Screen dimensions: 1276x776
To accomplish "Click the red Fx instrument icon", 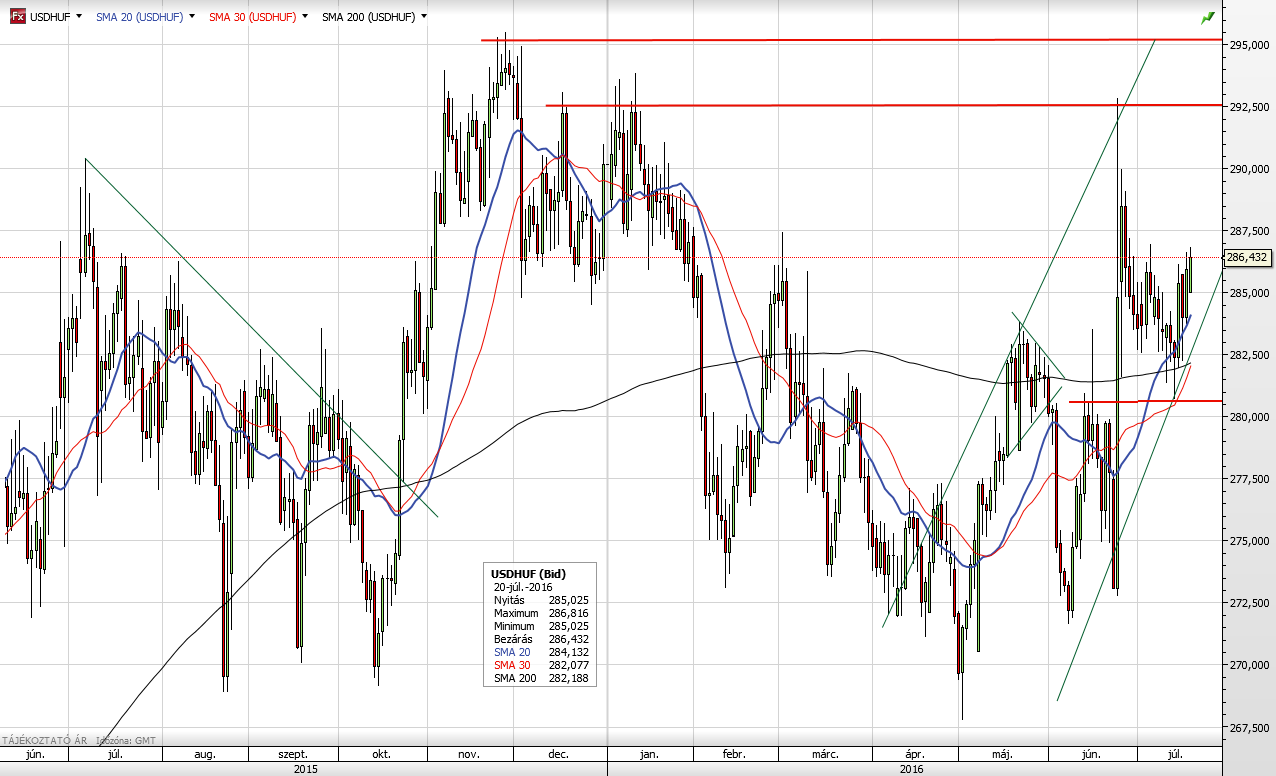I will coord(18,16).
